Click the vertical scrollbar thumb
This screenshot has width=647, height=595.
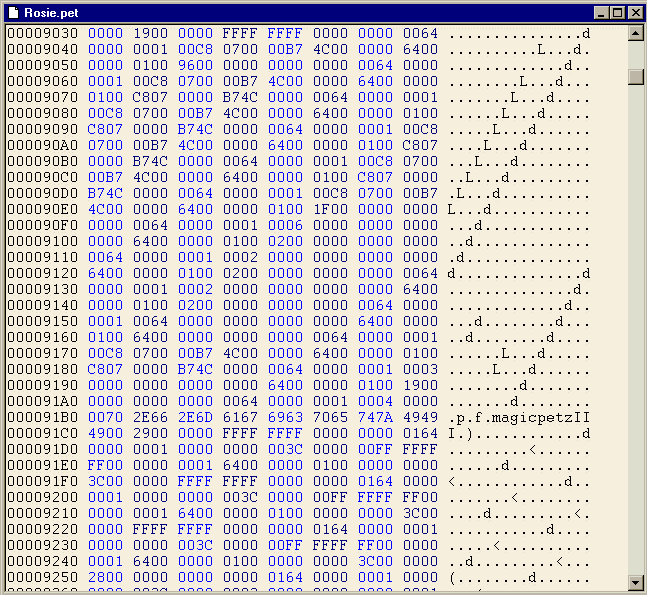pyautogui.click(x=636, y=77)
